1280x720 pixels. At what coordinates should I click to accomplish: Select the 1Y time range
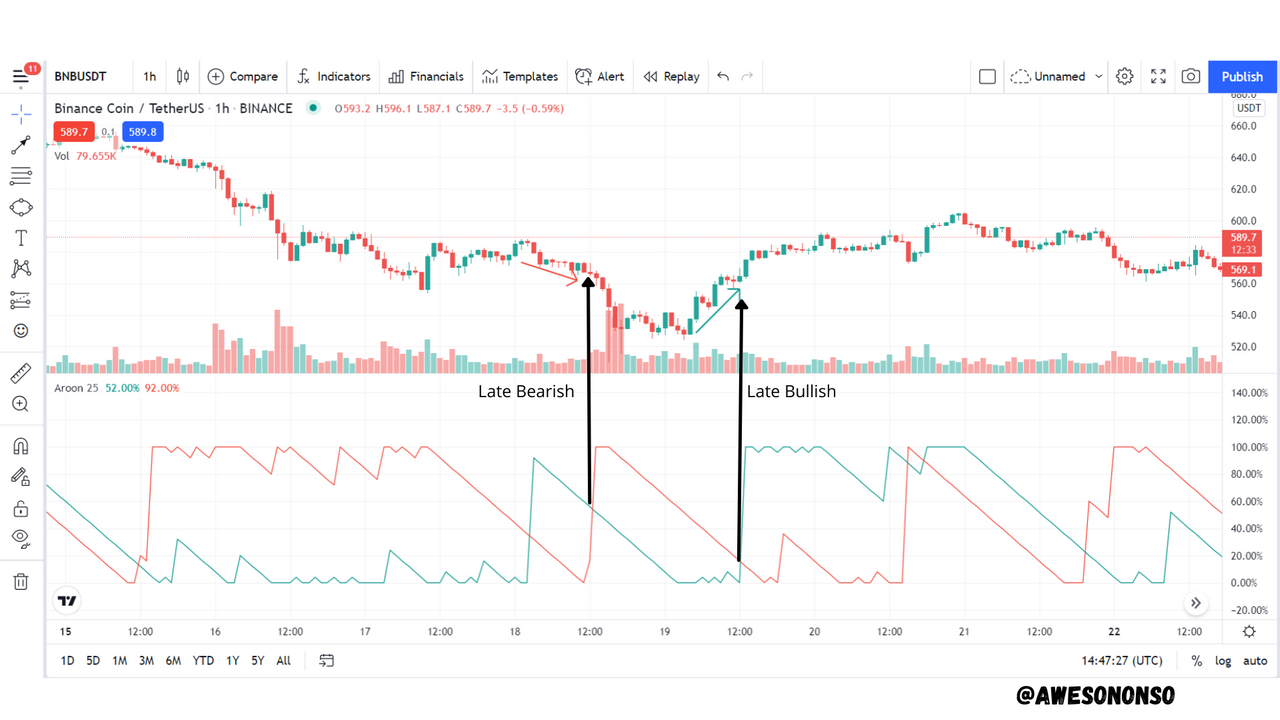pos(232,661)
